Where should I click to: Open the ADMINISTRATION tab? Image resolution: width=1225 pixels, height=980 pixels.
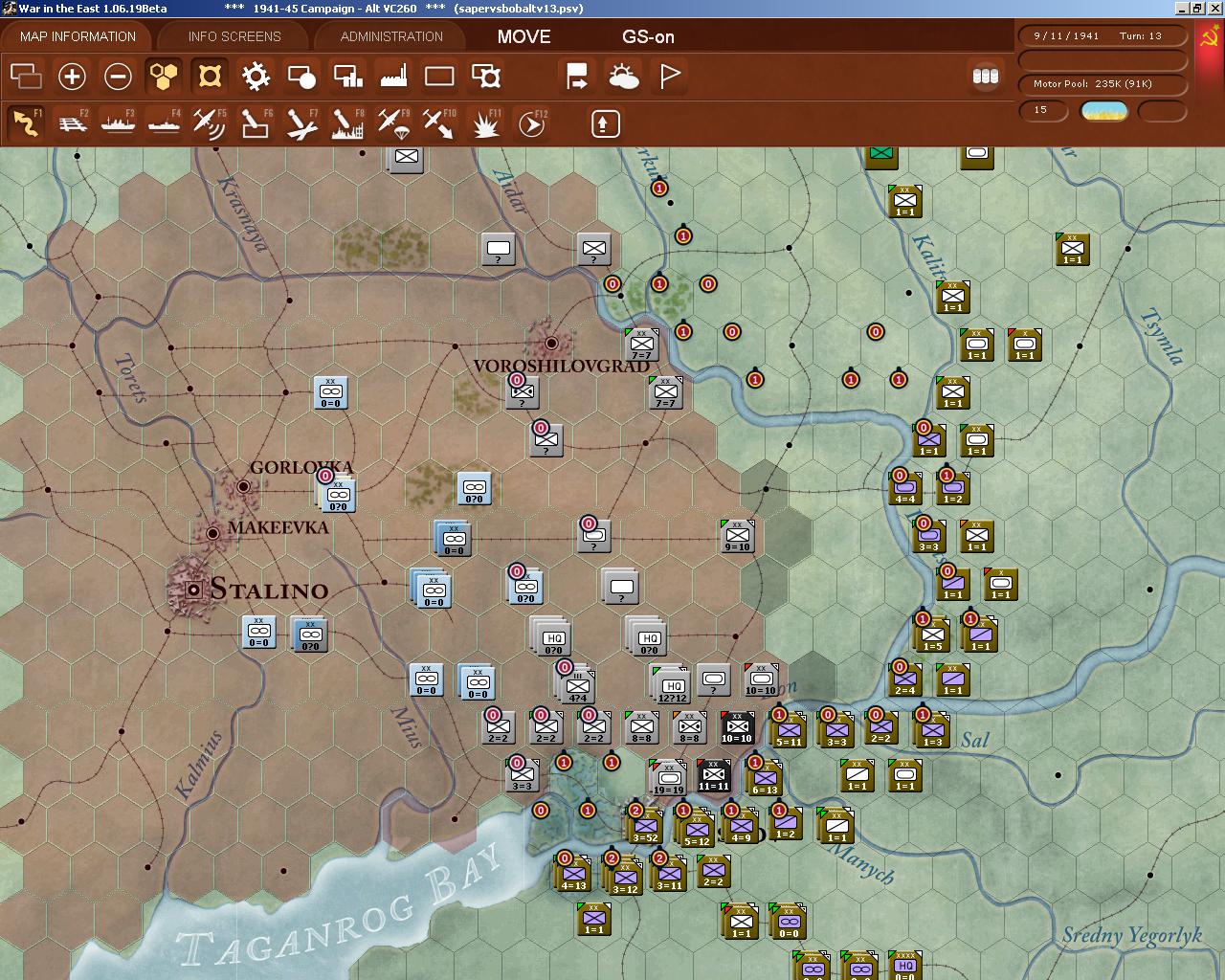[x=391, y=36]
